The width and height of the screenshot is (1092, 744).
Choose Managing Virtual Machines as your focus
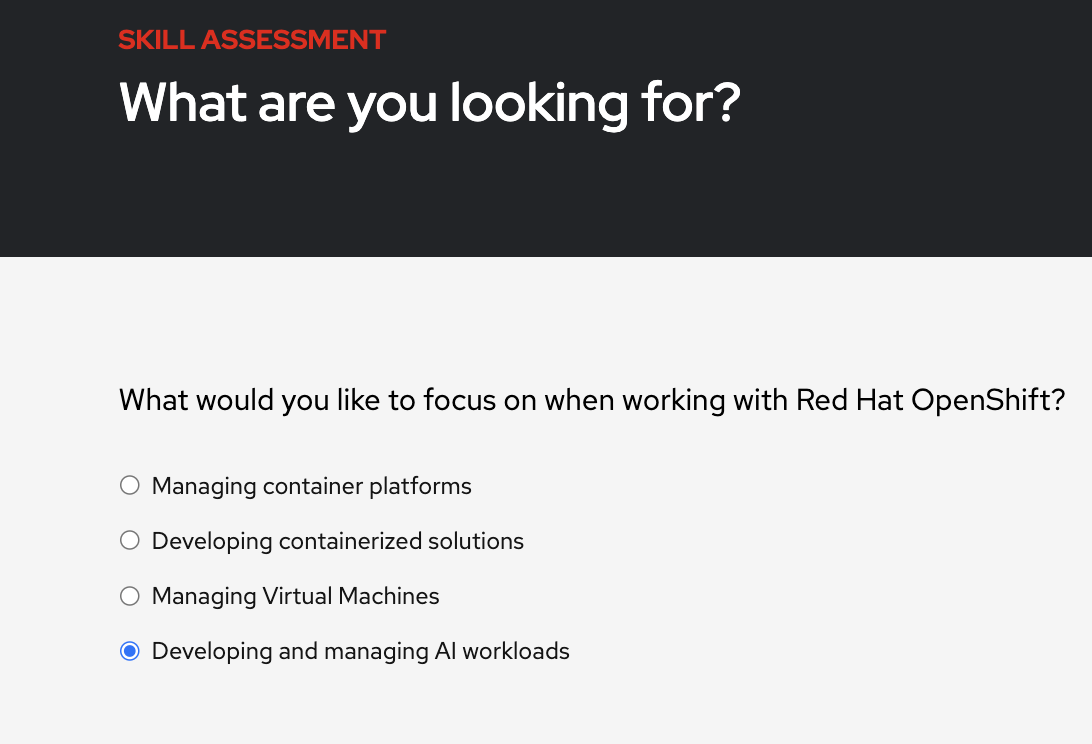point(295,596)
